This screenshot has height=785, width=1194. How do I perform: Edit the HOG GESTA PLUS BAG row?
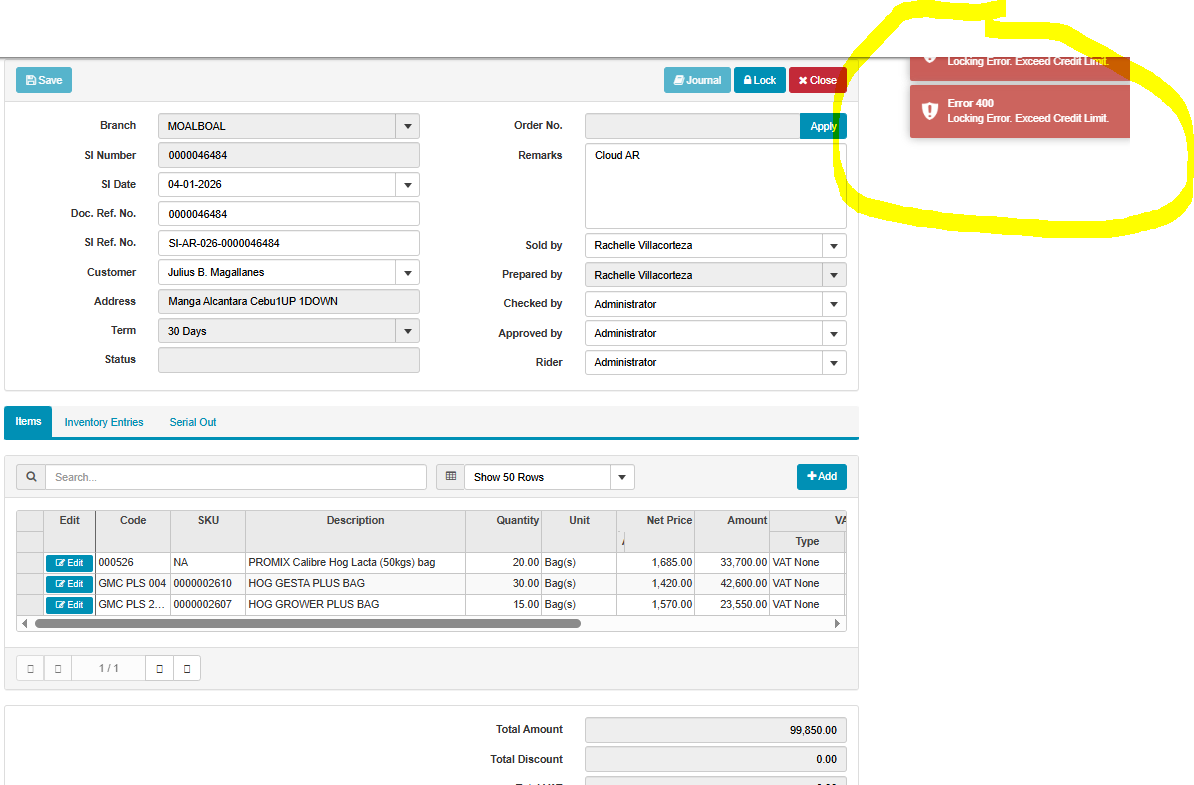[69, 584]
